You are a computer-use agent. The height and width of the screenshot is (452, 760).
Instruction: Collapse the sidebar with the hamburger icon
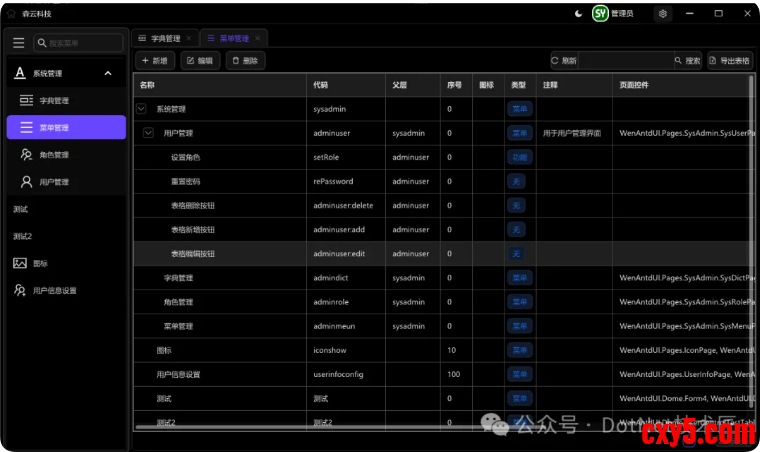(x=18, y=43)
